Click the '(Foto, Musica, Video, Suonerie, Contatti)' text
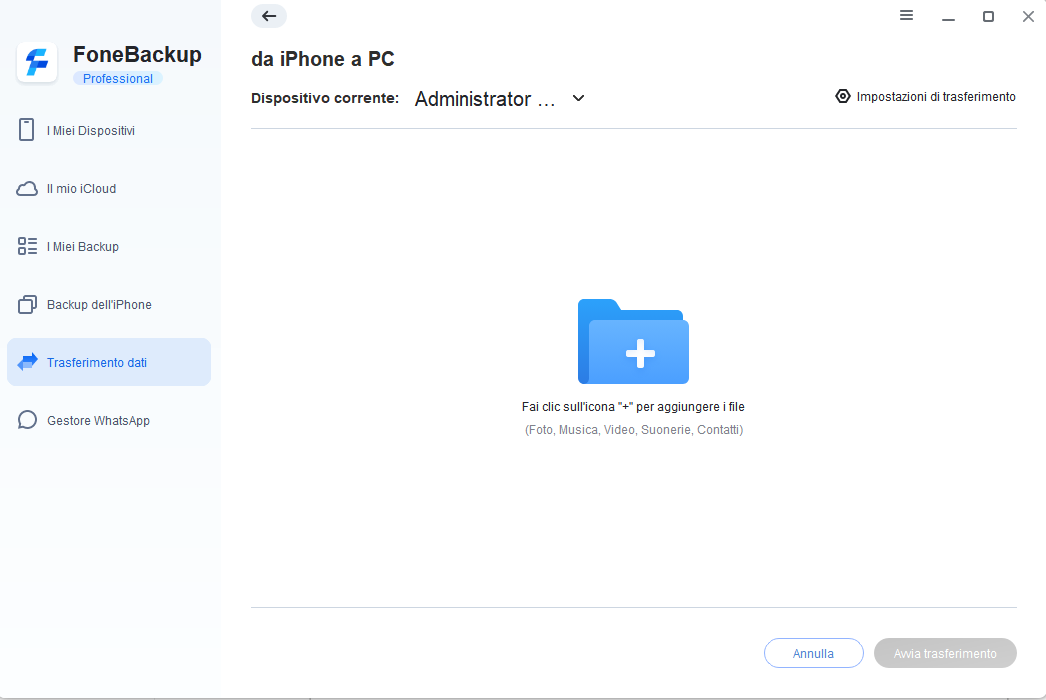 634,430
